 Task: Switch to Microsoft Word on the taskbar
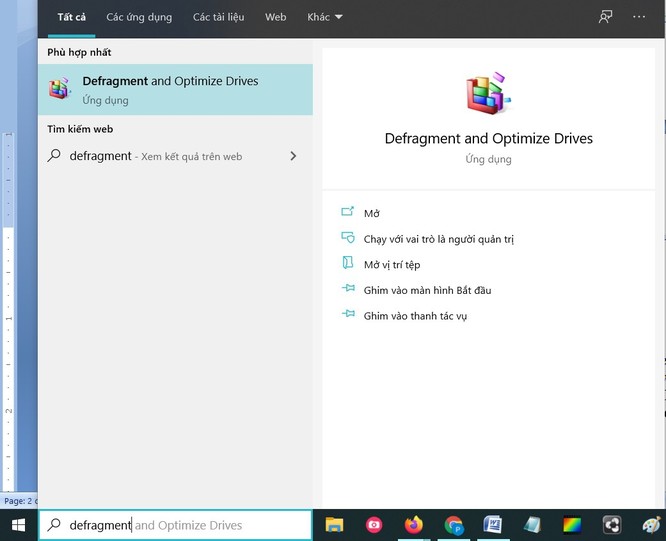pos(493,525)
